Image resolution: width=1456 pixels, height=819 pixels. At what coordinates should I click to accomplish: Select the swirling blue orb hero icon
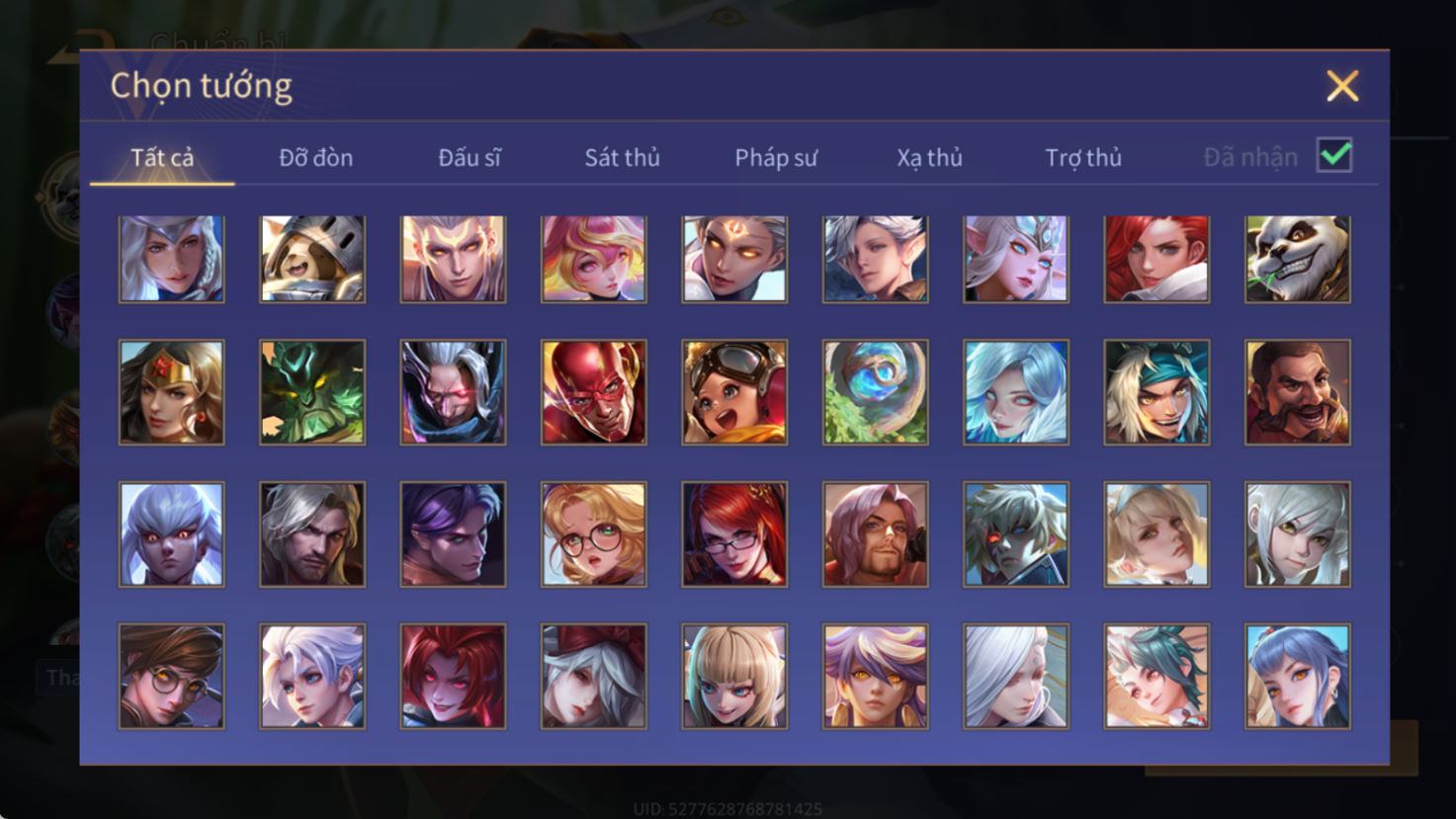875,392
